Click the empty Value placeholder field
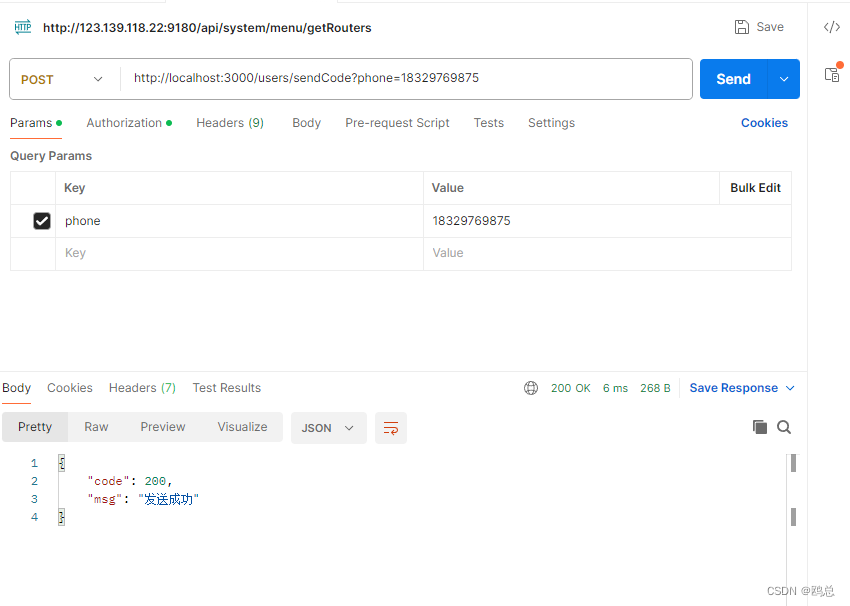 (607, 254)
